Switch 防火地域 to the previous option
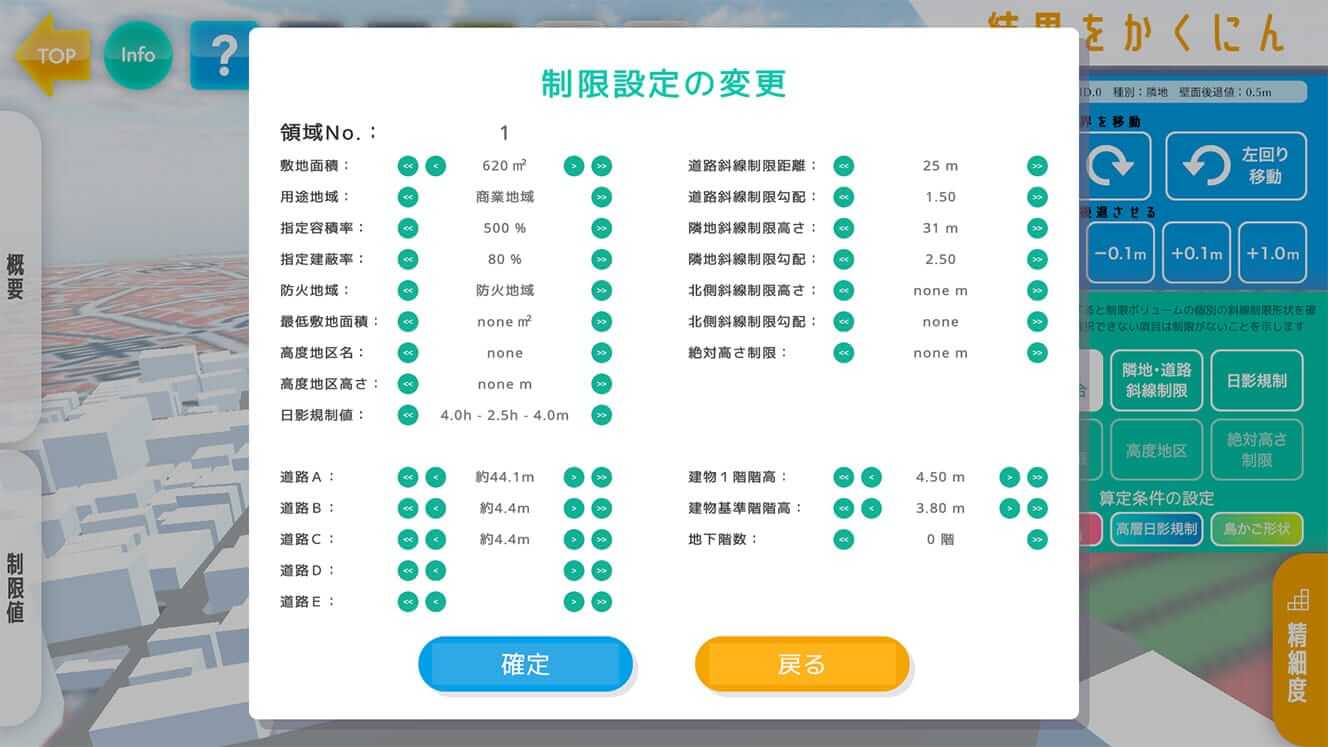 [408, 290]
